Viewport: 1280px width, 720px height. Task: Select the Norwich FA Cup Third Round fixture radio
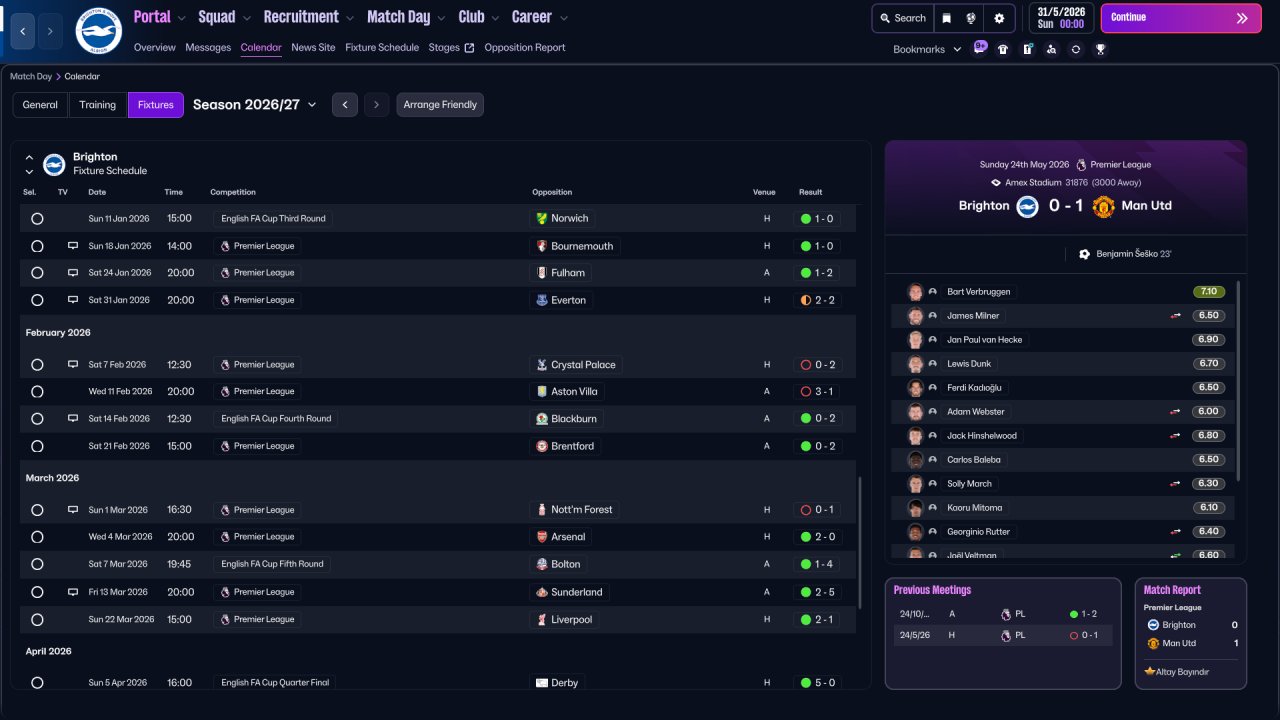click(x=37, y=218)
